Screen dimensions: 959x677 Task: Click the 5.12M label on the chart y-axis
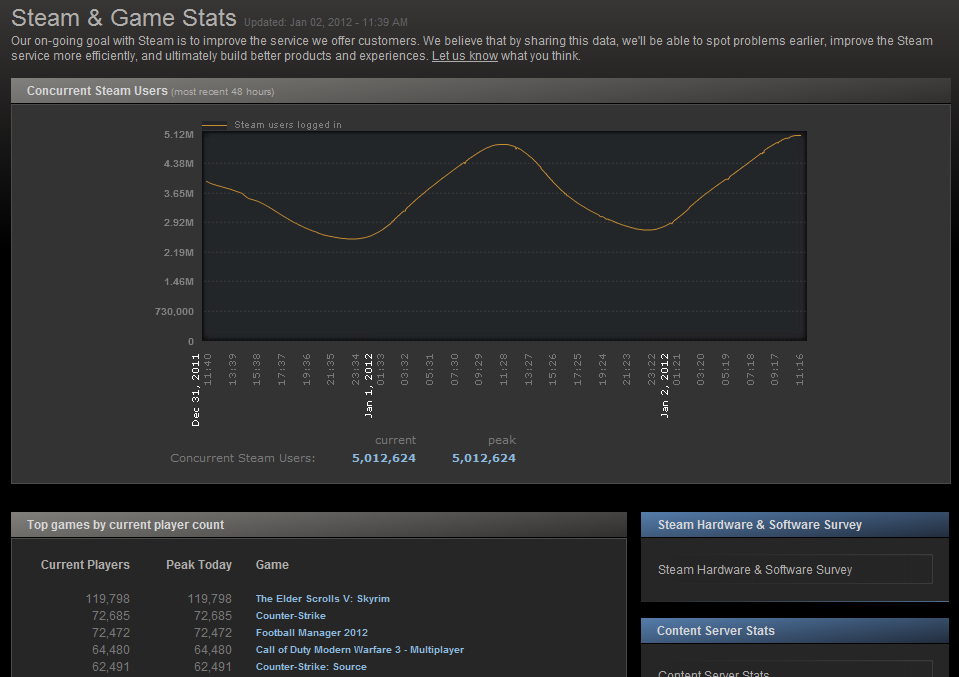tap(179, 134)
